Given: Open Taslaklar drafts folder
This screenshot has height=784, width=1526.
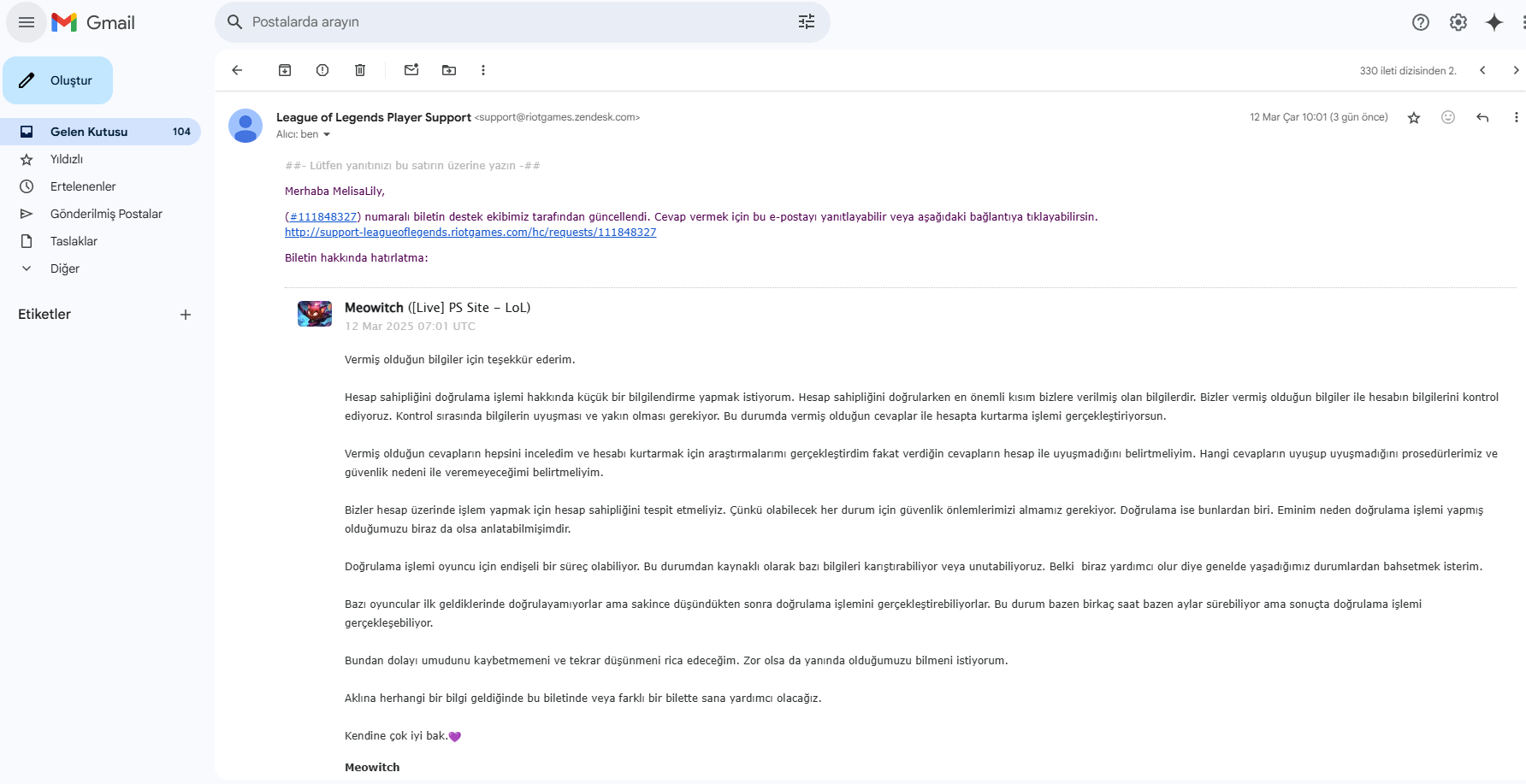Looking at the screenshot, I should pyautogui.click(x=100, y=241).
